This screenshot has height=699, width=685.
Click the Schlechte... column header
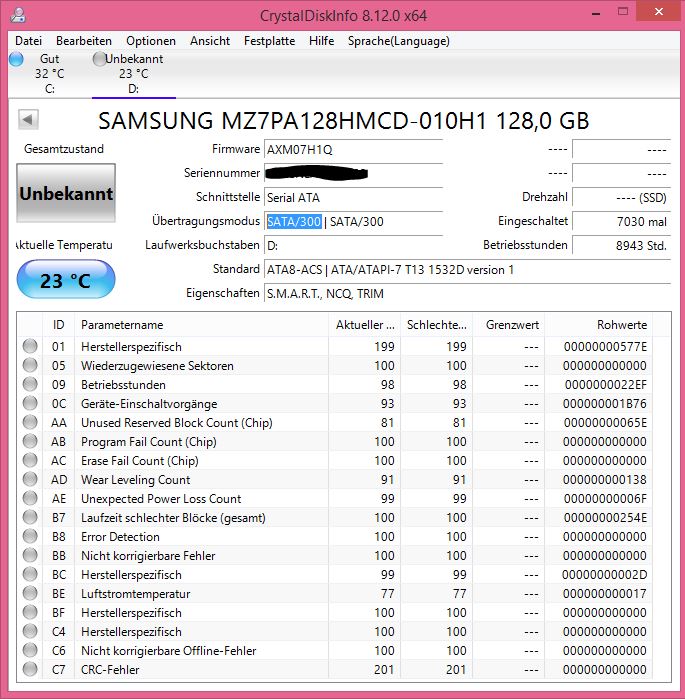[437, 325]
